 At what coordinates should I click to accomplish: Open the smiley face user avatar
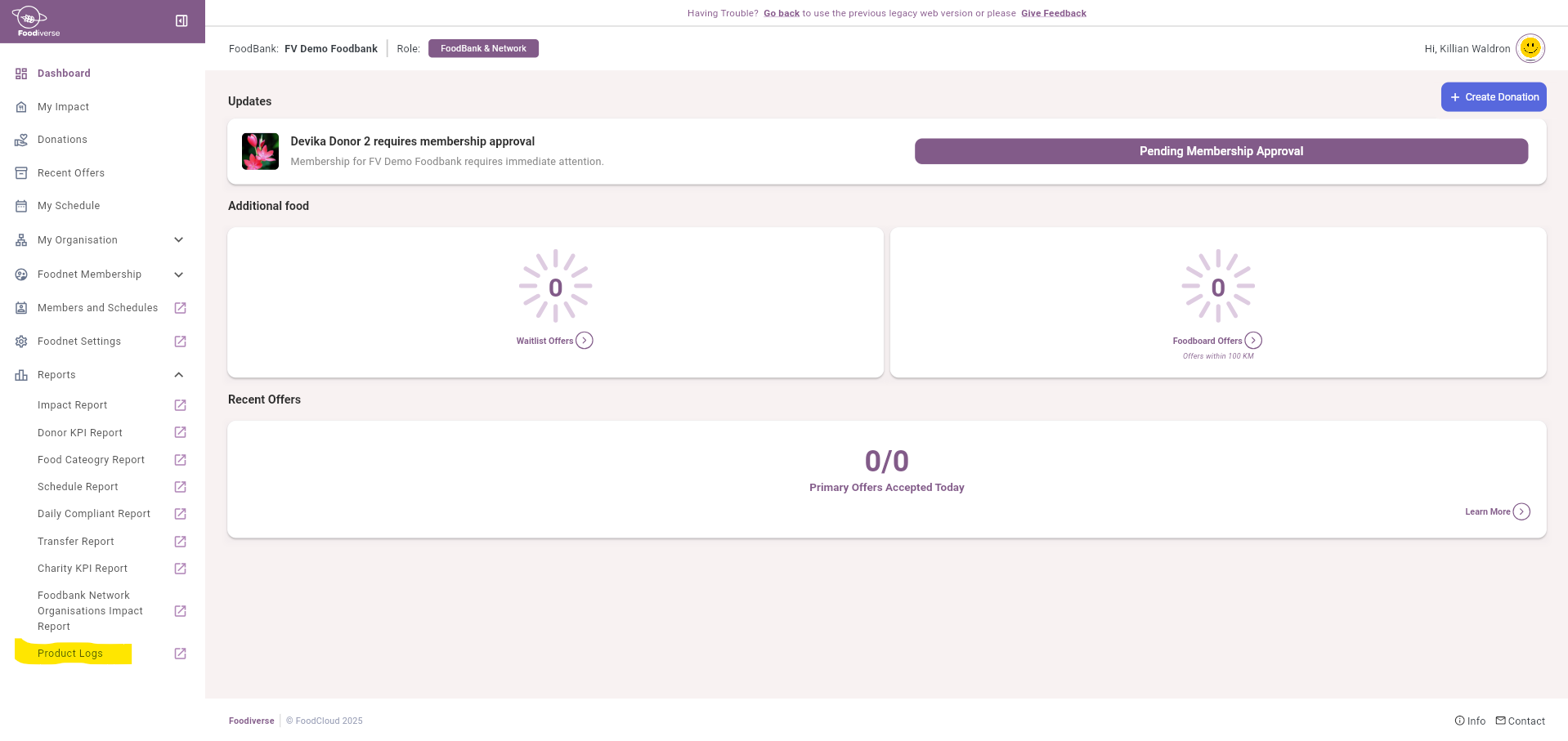[x=1530, y=48]
